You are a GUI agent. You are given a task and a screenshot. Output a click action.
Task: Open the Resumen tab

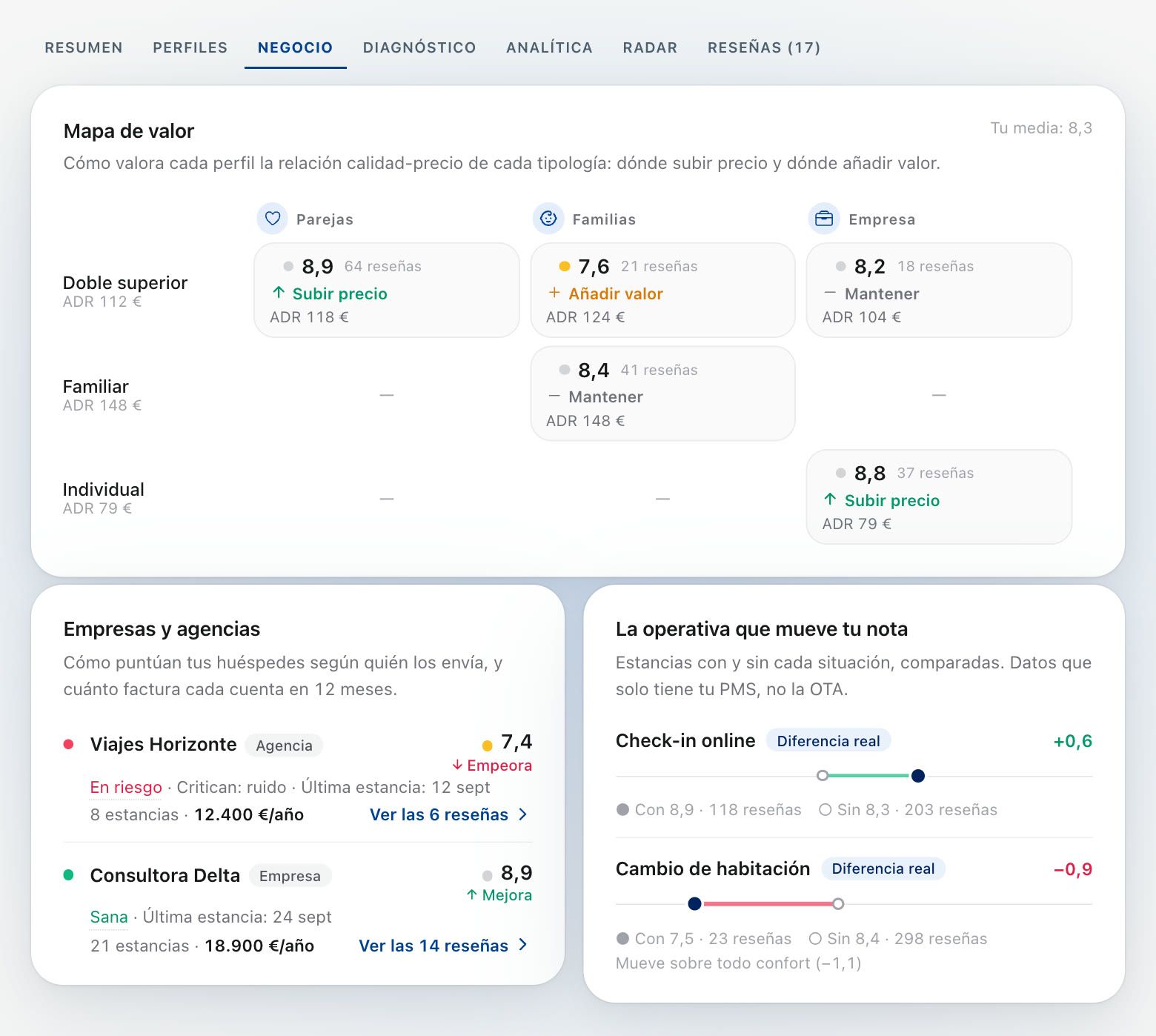(x=84, y=47)
